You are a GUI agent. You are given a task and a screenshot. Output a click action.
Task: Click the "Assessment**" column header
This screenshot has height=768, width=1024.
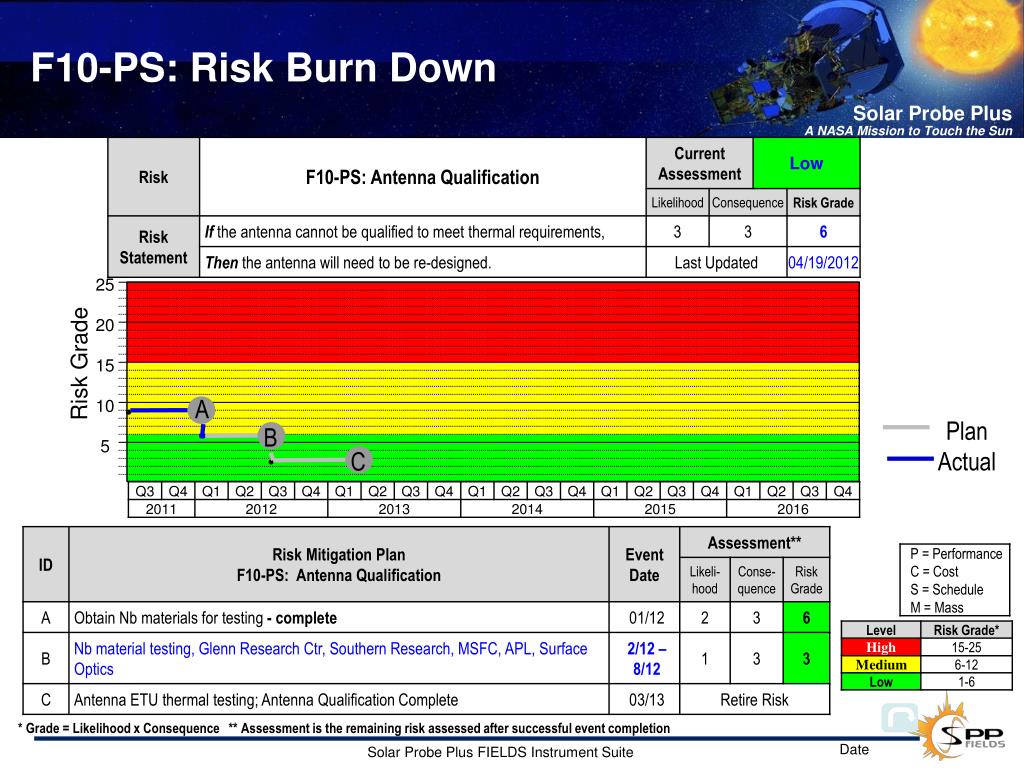[754, 543]
